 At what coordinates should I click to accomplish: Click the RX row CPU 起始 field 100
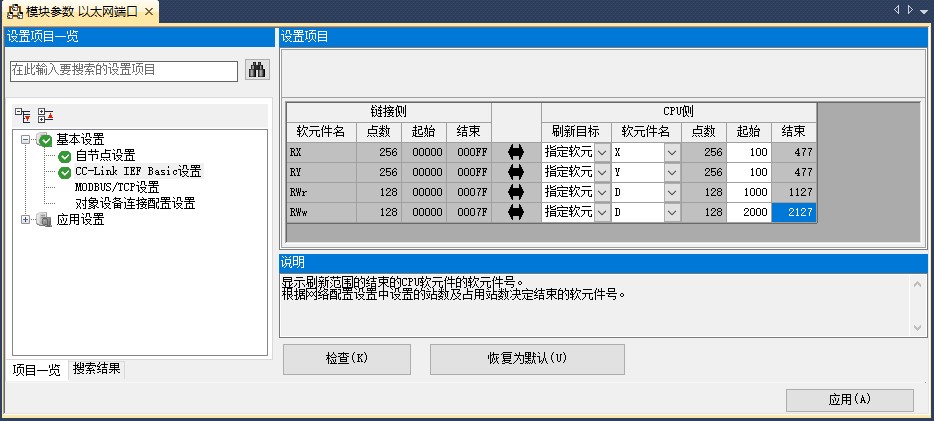[749, 152]
